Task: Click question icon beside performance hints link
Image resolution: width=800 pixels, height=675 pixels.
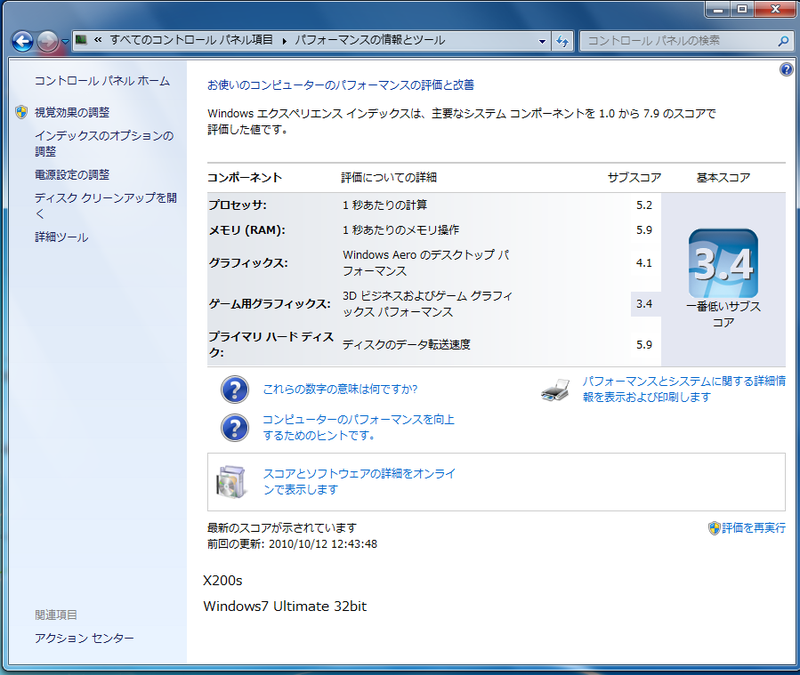Action: coord(235,428)
